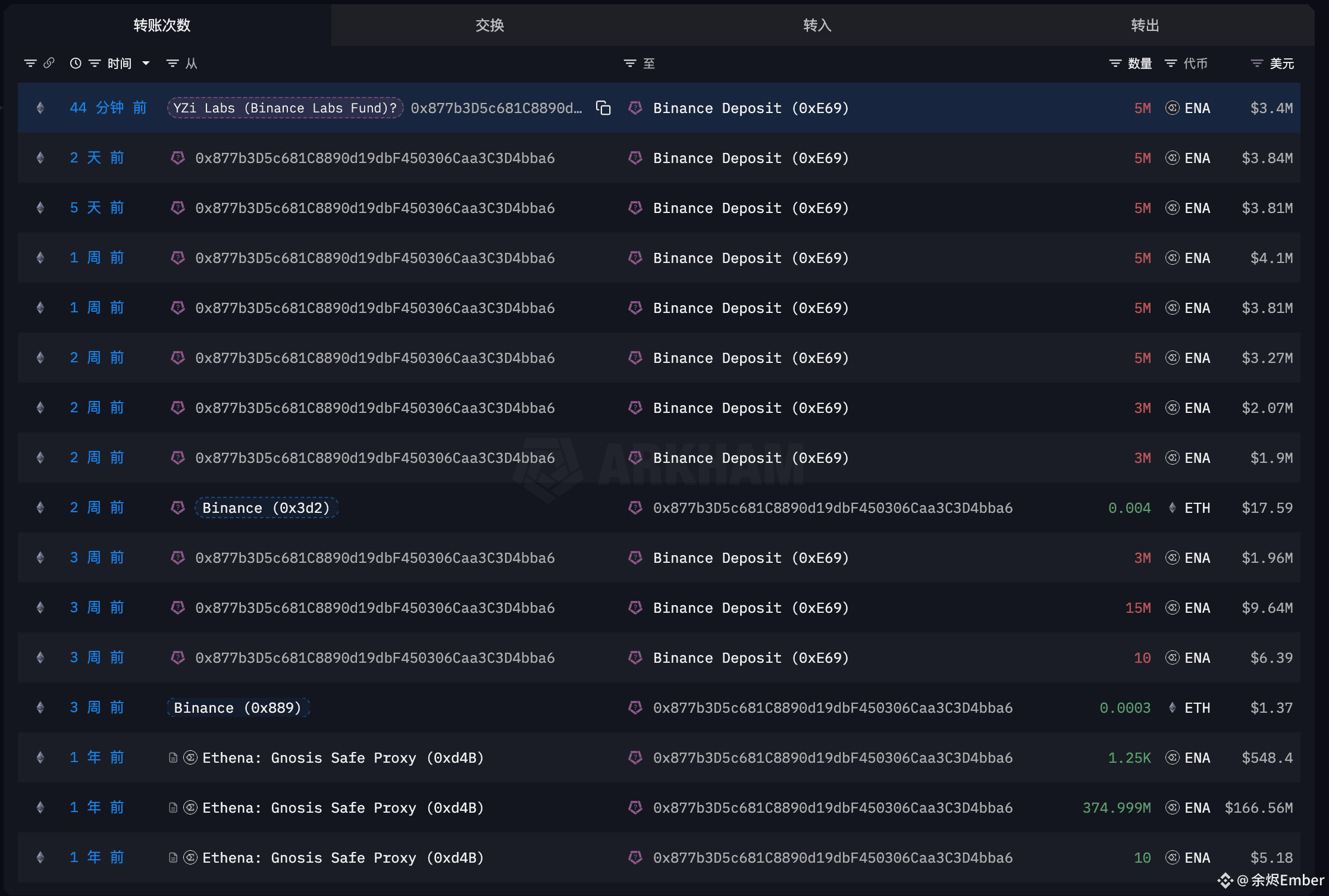The image size is (1329, 896).
Task: Open the 2 天 前 transaction link
Action: click(x=97, y=158)
